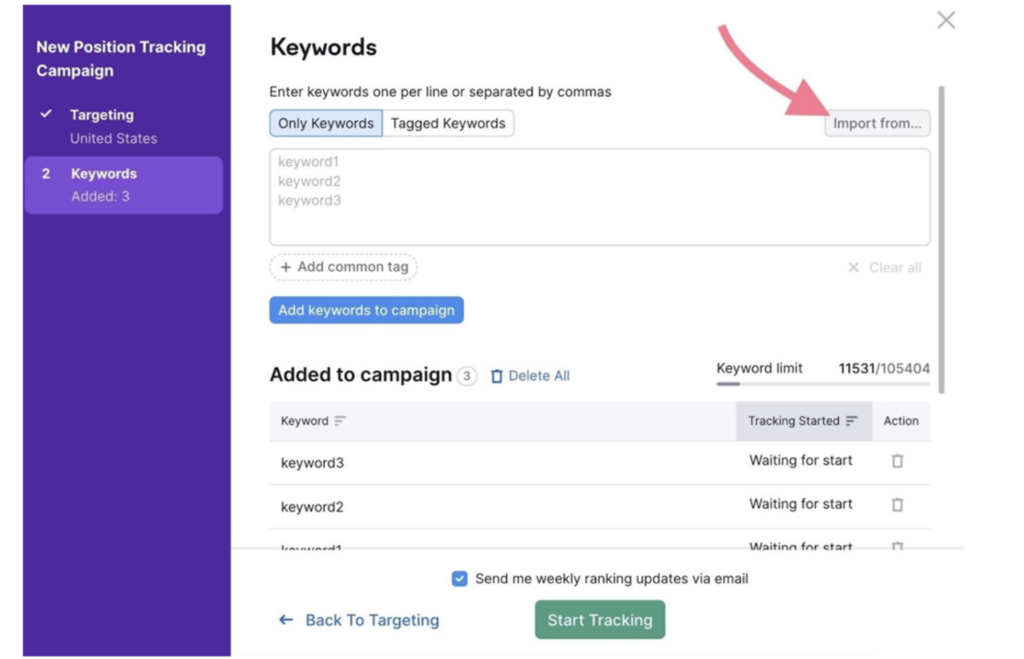This screenshot has width=1024, height=659.
Task: Click trash icon beside Delete All
Action: (497, 376)
